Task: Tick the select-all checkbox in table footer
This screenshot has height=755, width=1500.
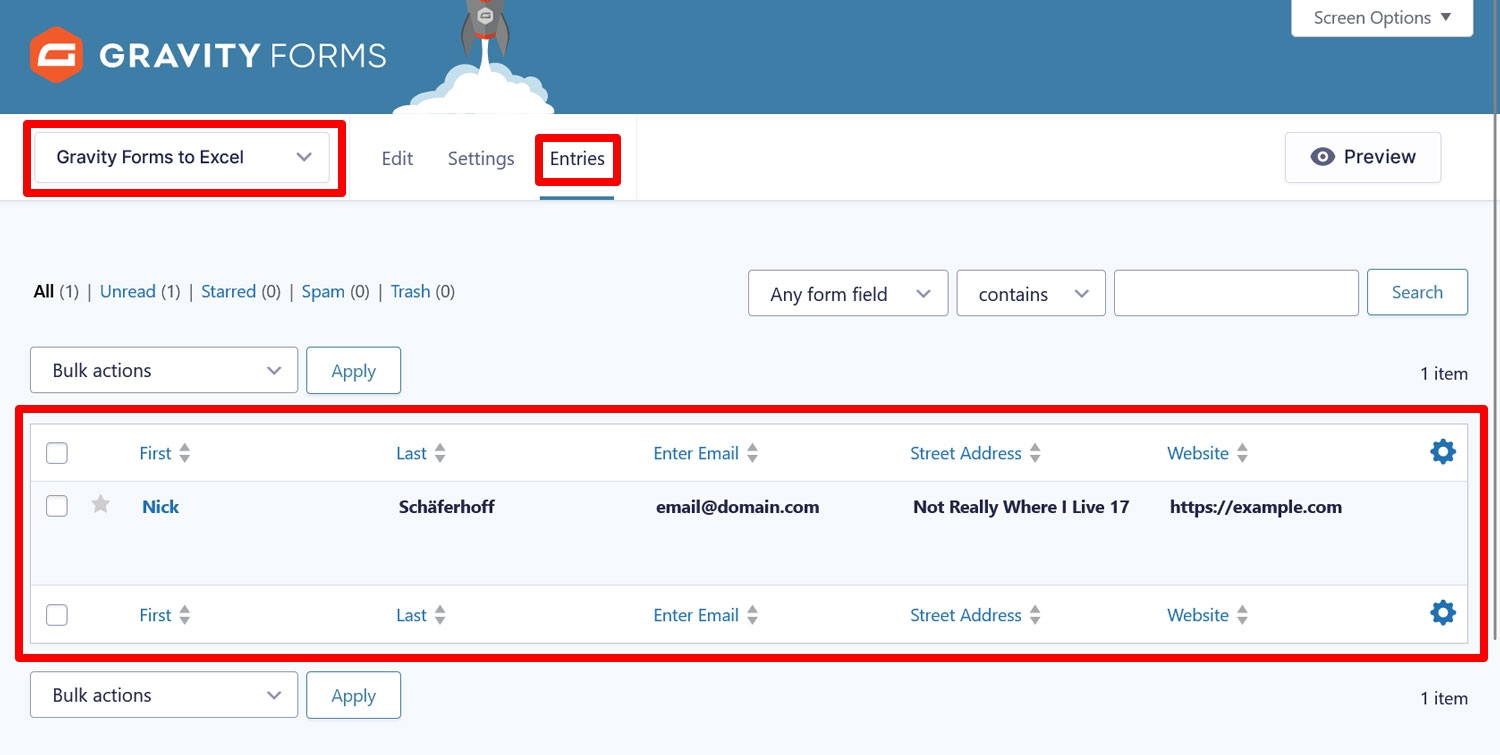Action: coord(57,615)
